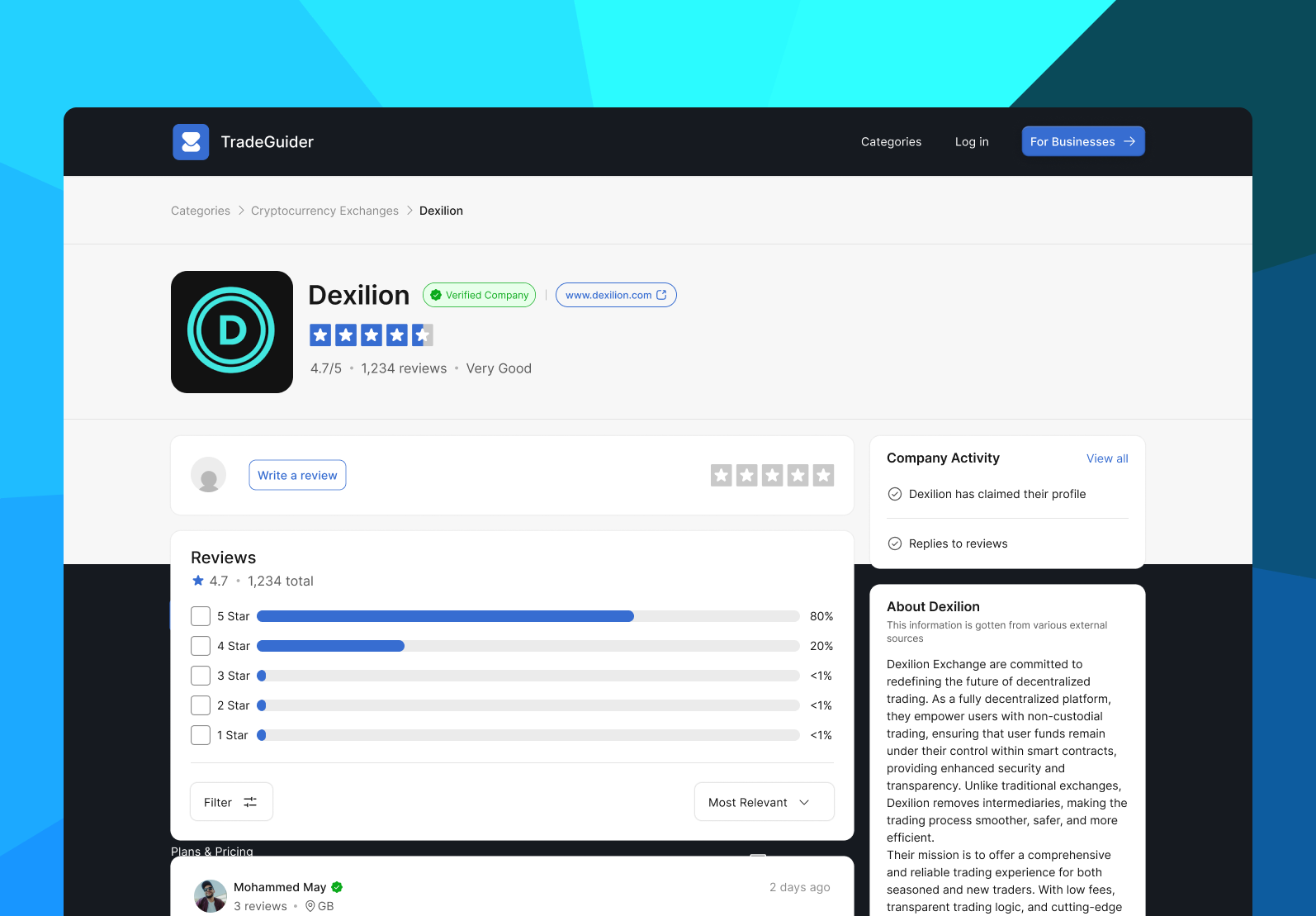Click the TradeGuider logo icon

click(x=191, y=142)
